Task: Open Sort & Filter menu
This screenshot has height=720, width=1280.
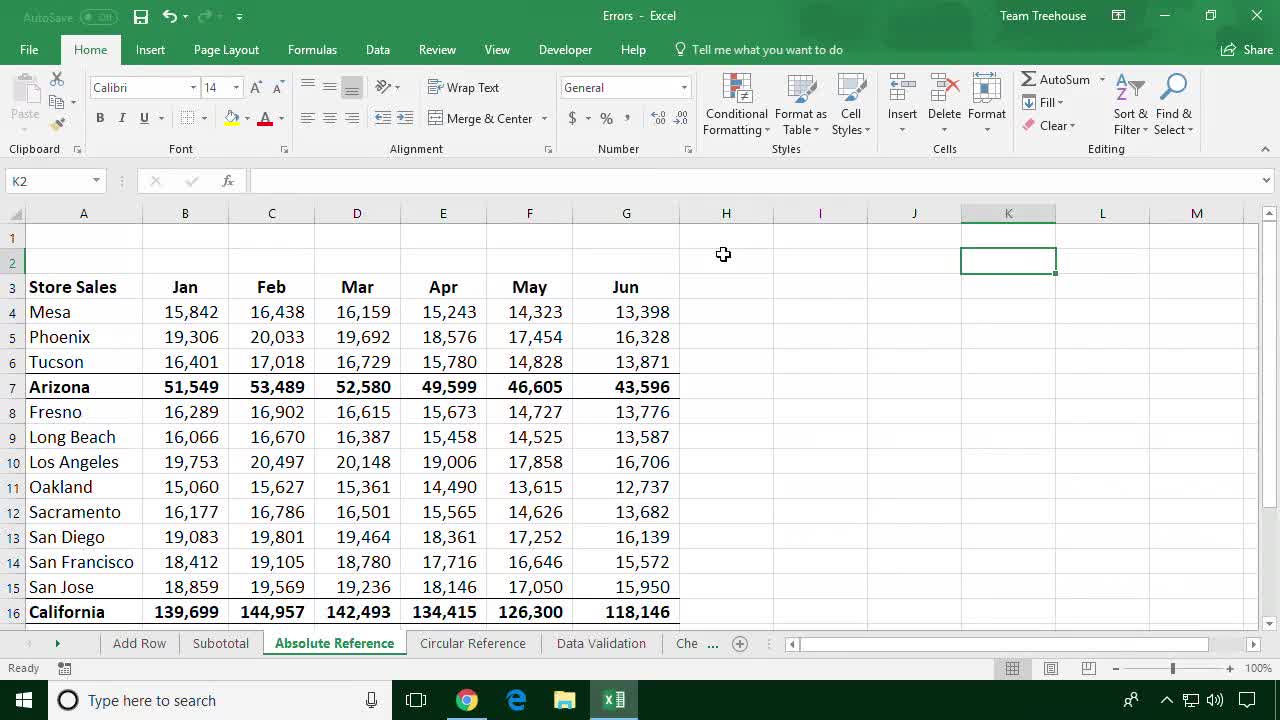Action: pyautogui.click(x=1131, y=104)
